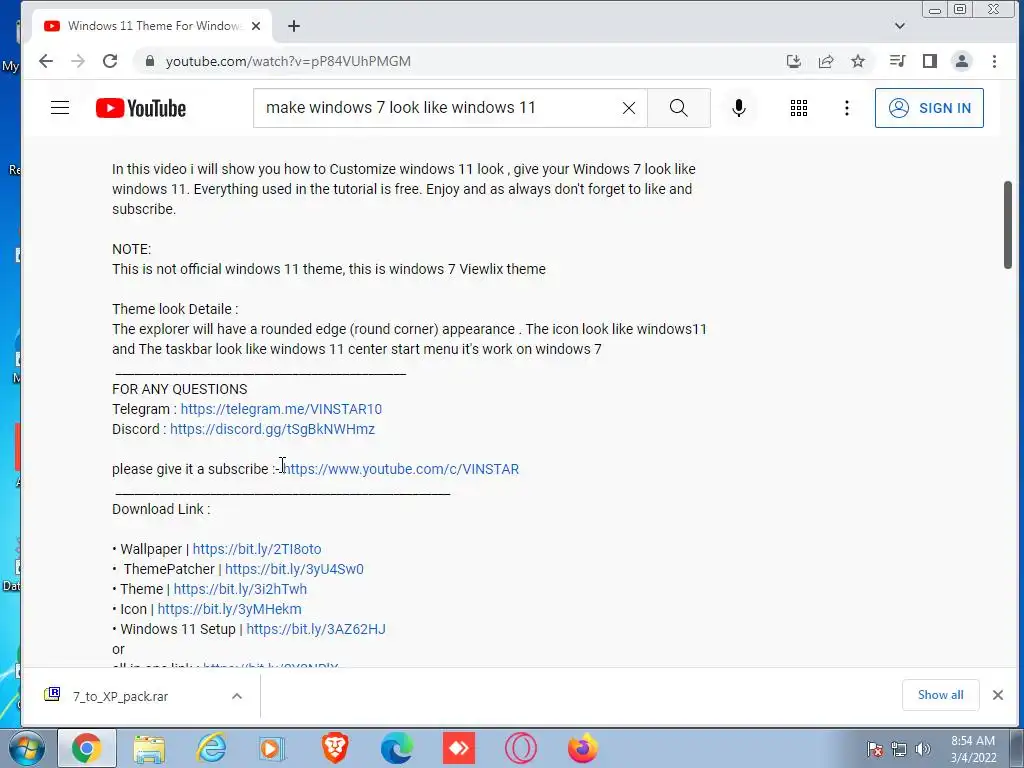The image size is (1024, 768).
Task: Open the red AnyDesk taskbar icon
Action: tap(458, 748)
